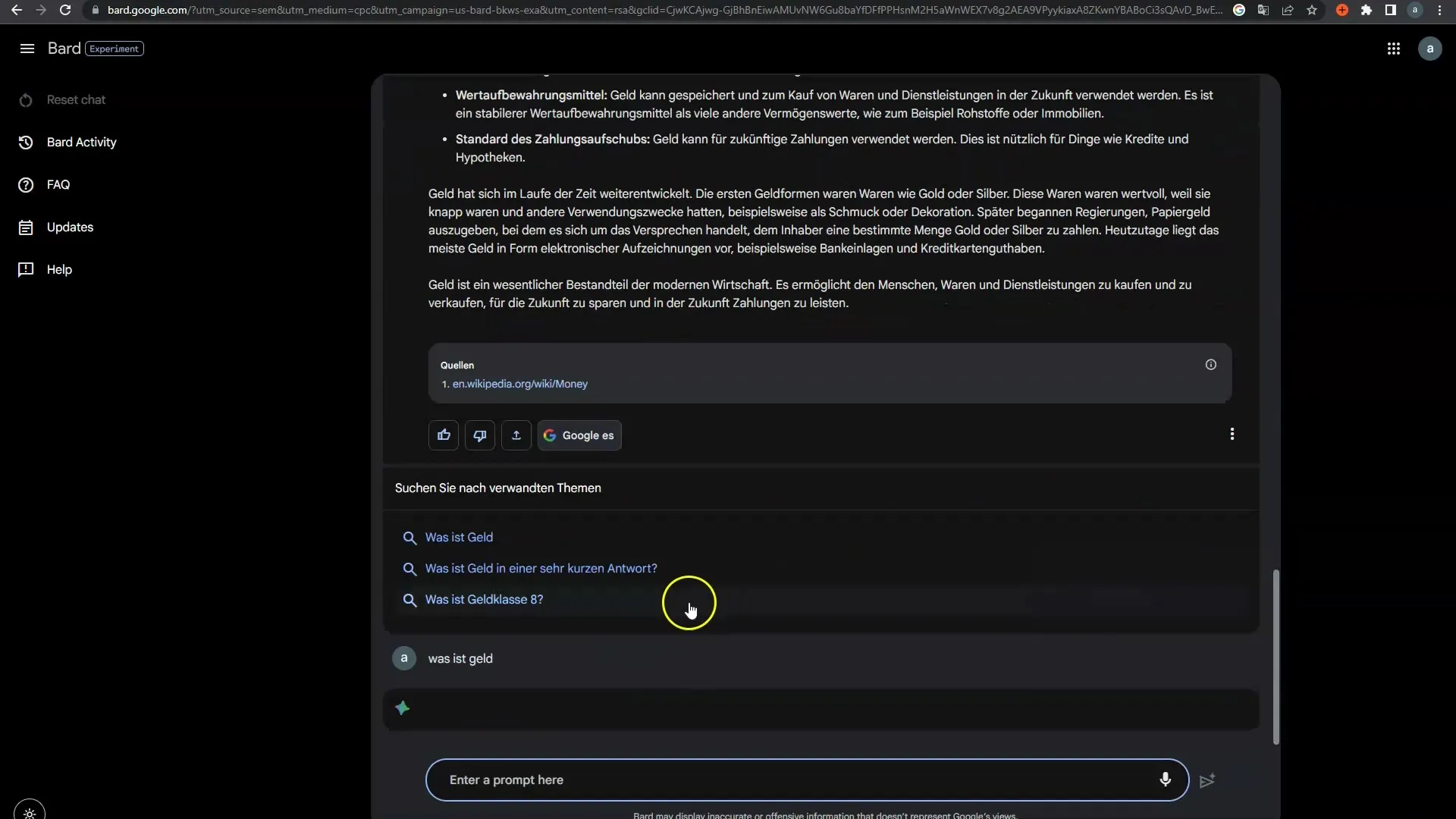
Task: Click the thumbs down icon
Action: pos(480,435)
